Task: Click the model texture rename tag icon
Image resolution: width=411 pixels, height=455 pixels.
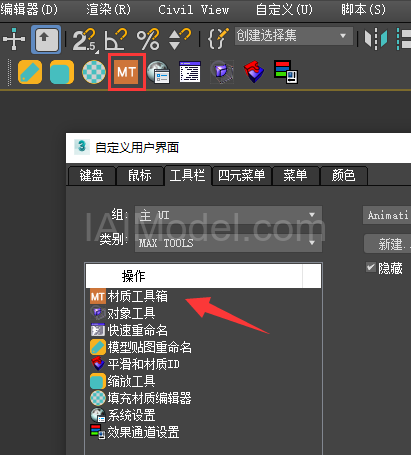Action: 30,72
